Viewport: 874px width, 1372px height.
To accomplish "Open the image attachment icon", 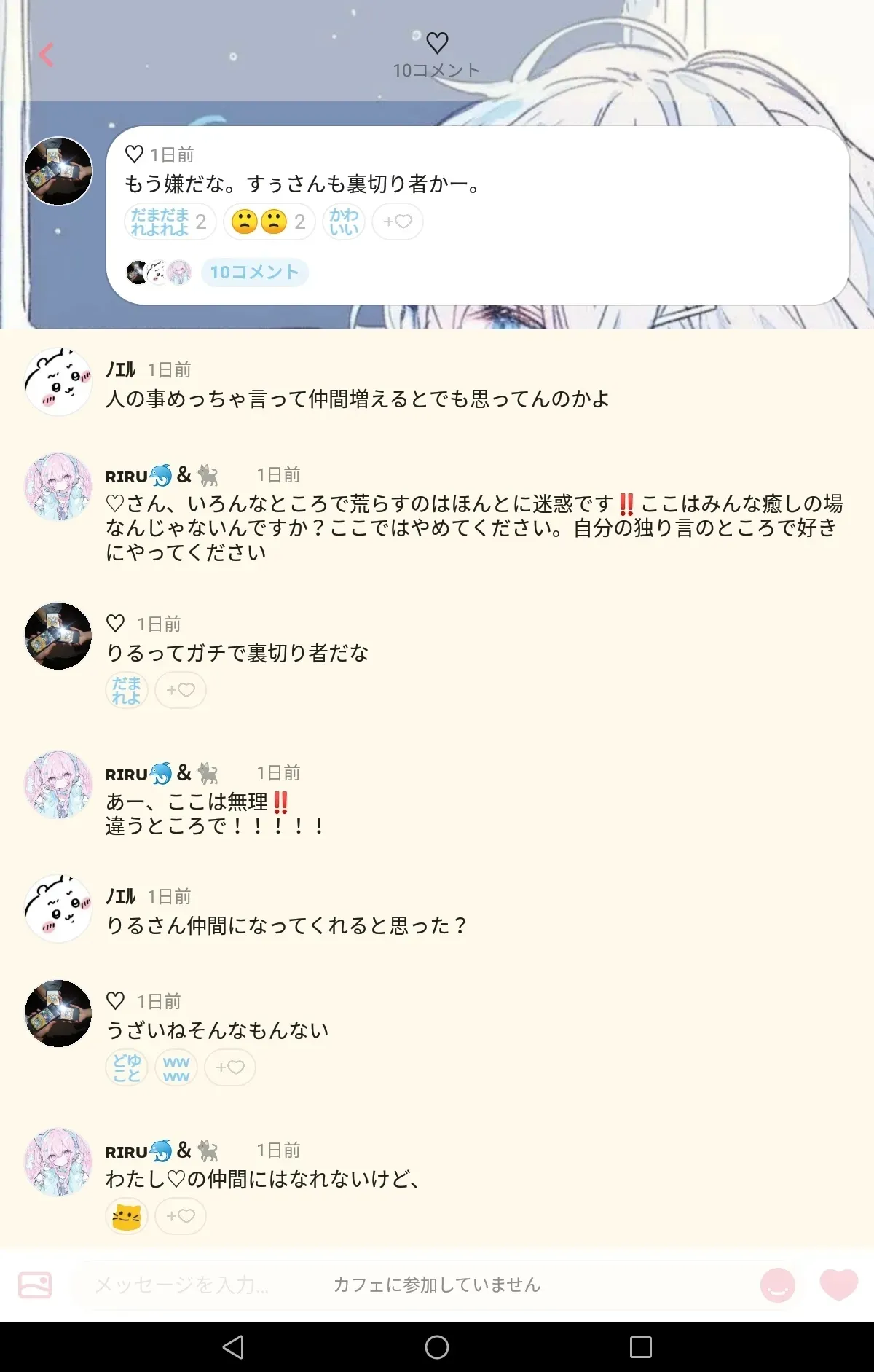I will pos(35,1285).
